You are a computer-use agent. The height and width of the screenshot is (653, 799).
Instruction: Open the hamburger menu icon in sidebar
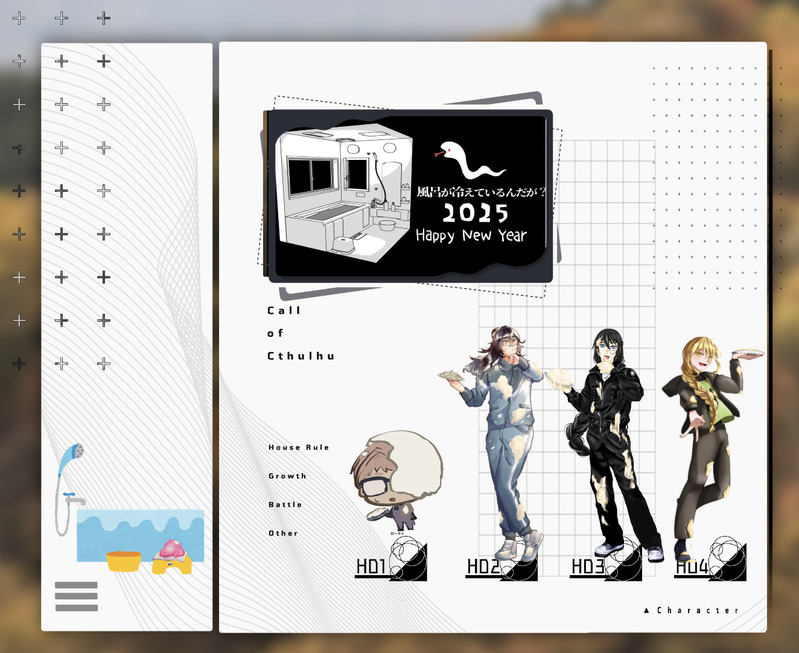pos(76,596)
